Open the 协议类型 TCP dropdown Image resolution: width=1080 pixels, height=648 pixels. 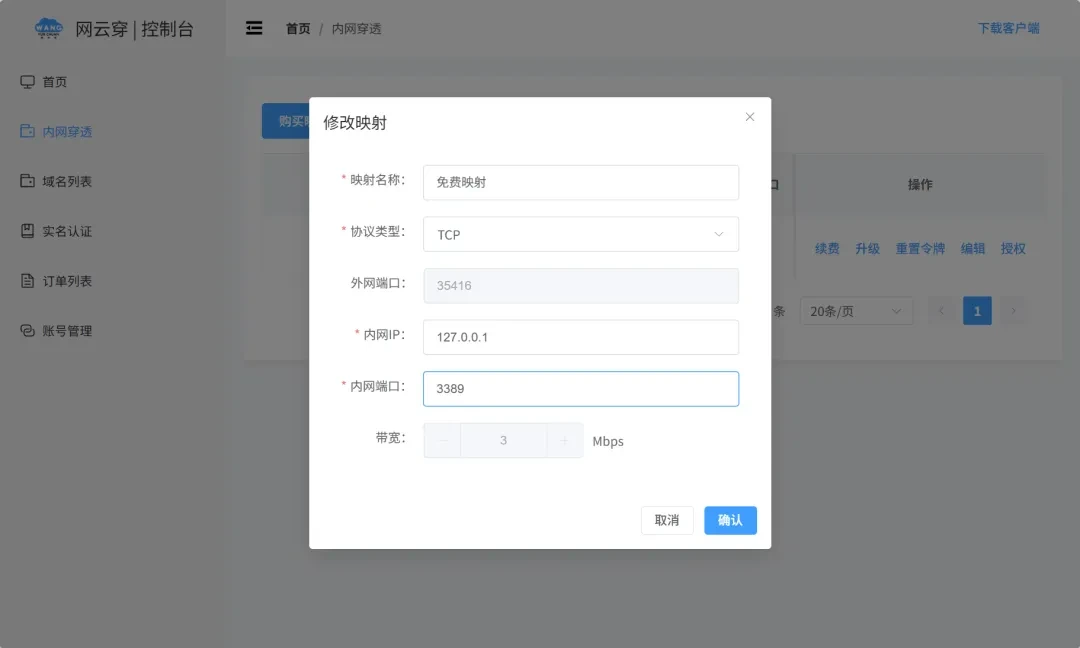click(581, 234)
